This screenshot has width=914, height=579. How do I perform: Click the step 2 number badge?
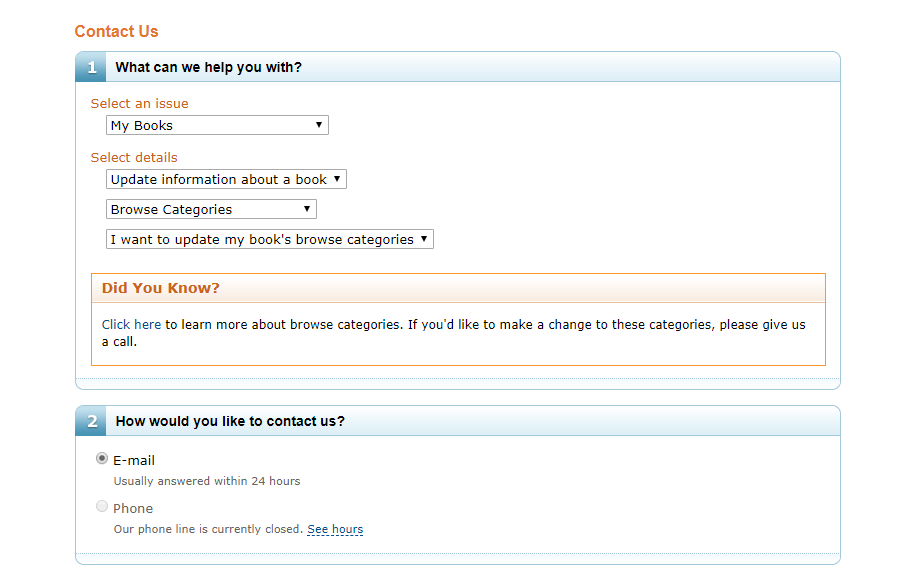coord(91,422)
